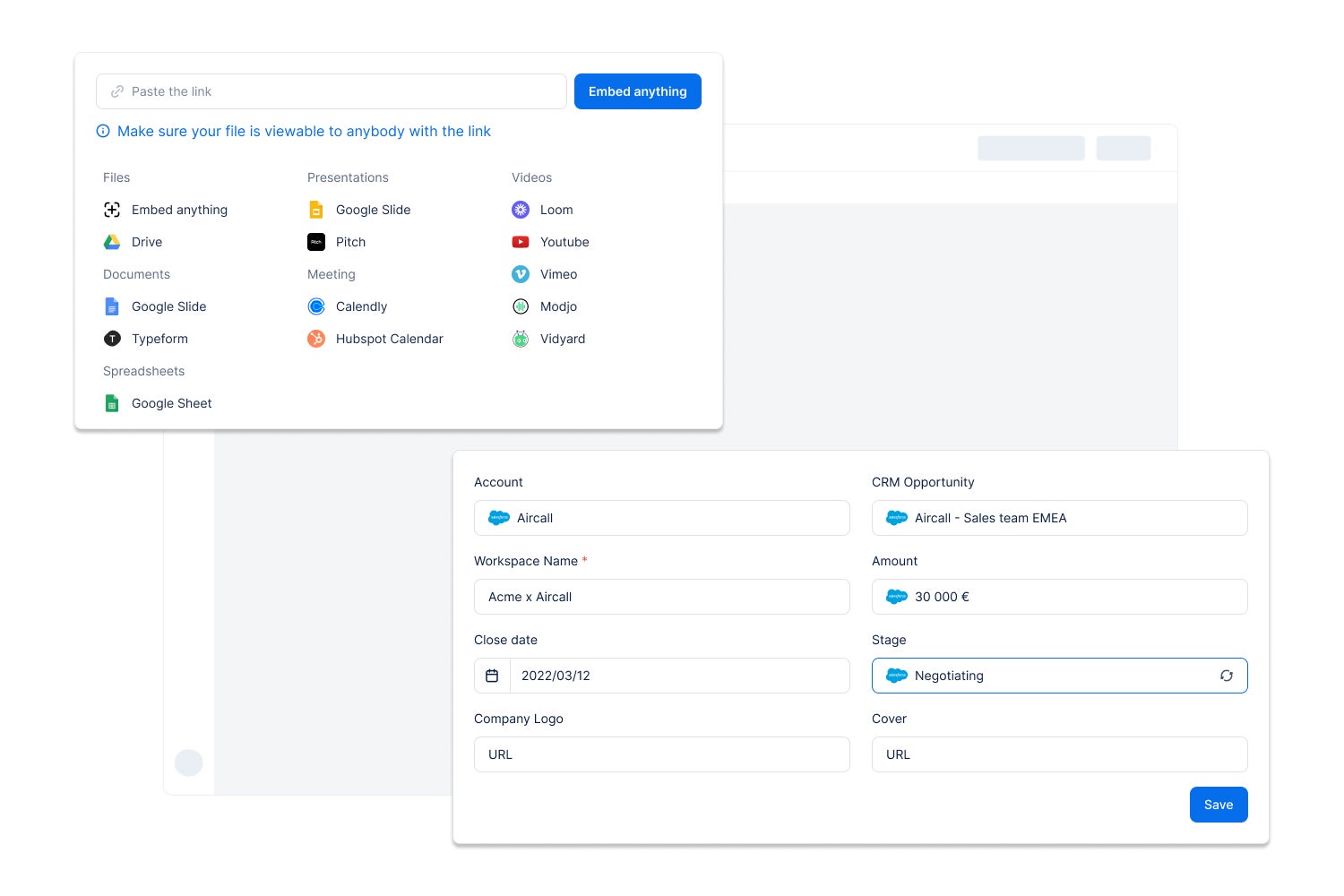1344x896 pixels.
Task: Pick the Typeform document icon
Action: pos(112,339)
